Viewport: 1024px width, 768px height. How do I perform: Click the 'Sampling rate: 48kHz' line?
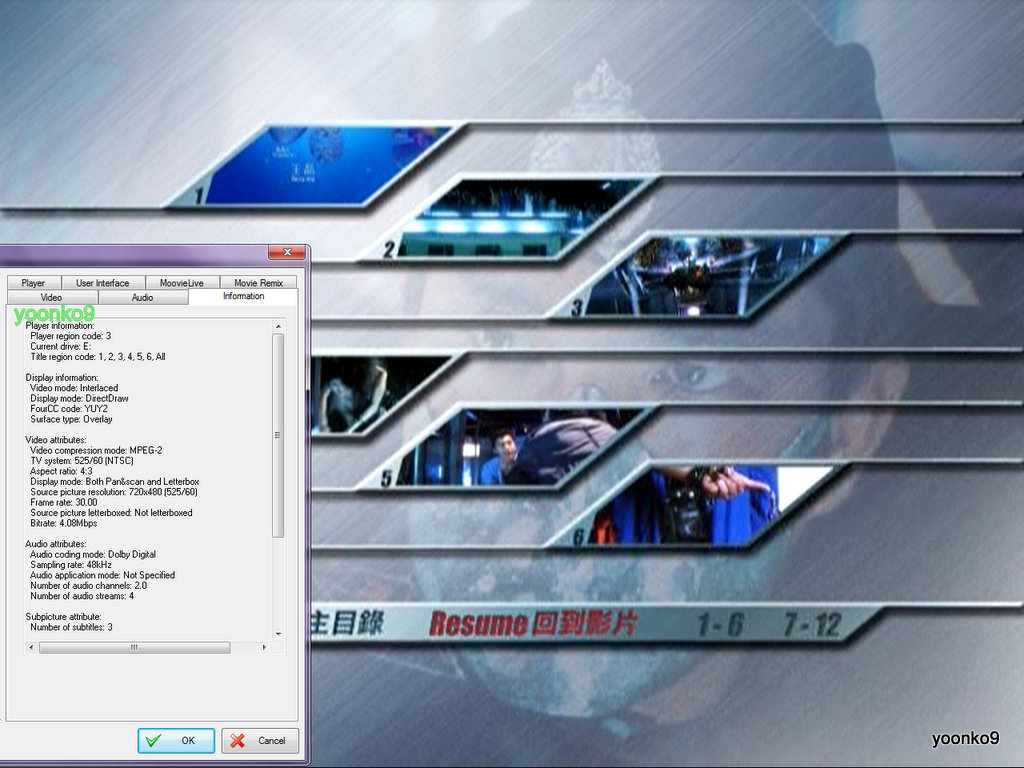[71, 565]
